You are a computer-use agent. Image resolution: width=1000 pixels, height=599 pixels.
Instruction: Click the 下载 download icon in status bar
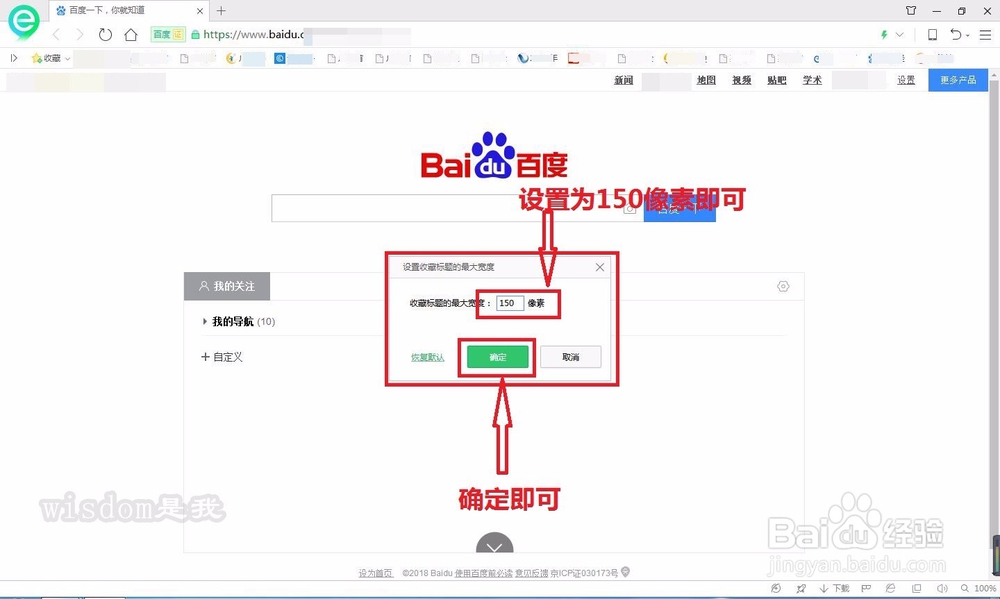click(x=832, y=588)
